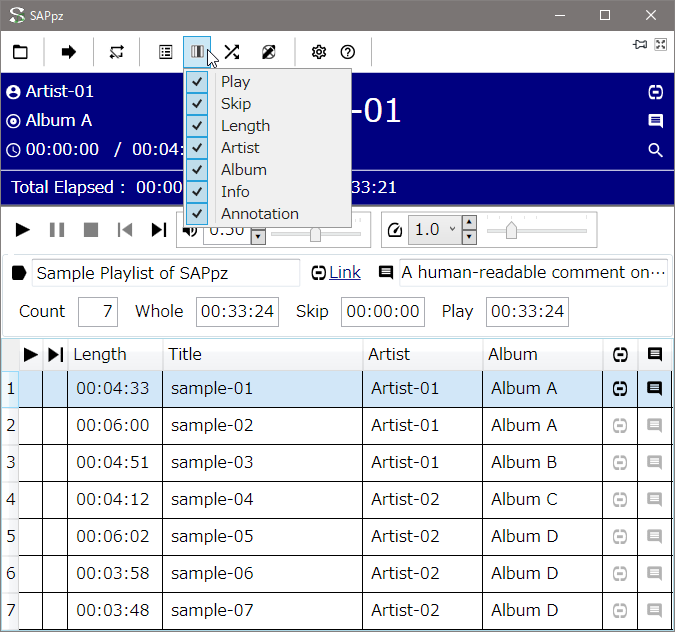Click the speed slider thumb
The height and width of the screenshot is (632, 675).
[511, 230]
